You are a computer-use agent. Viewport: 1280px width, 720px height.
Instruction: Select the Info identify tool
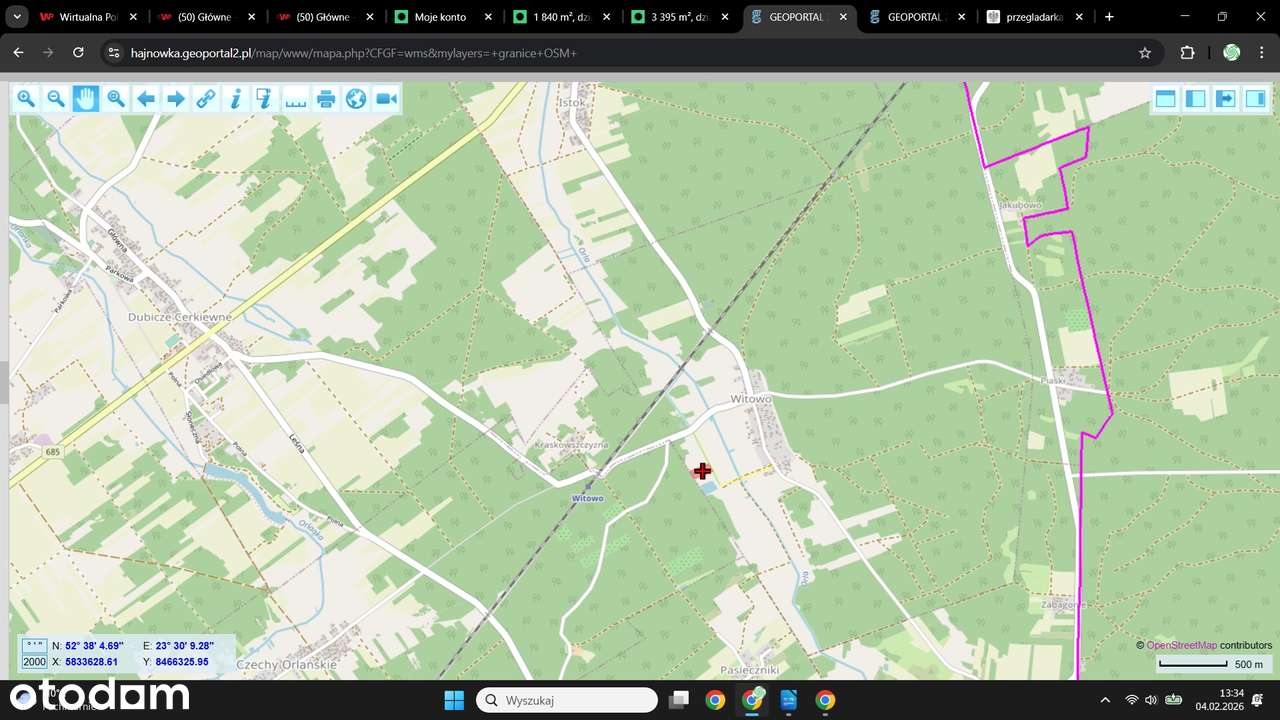click(236, 98)
